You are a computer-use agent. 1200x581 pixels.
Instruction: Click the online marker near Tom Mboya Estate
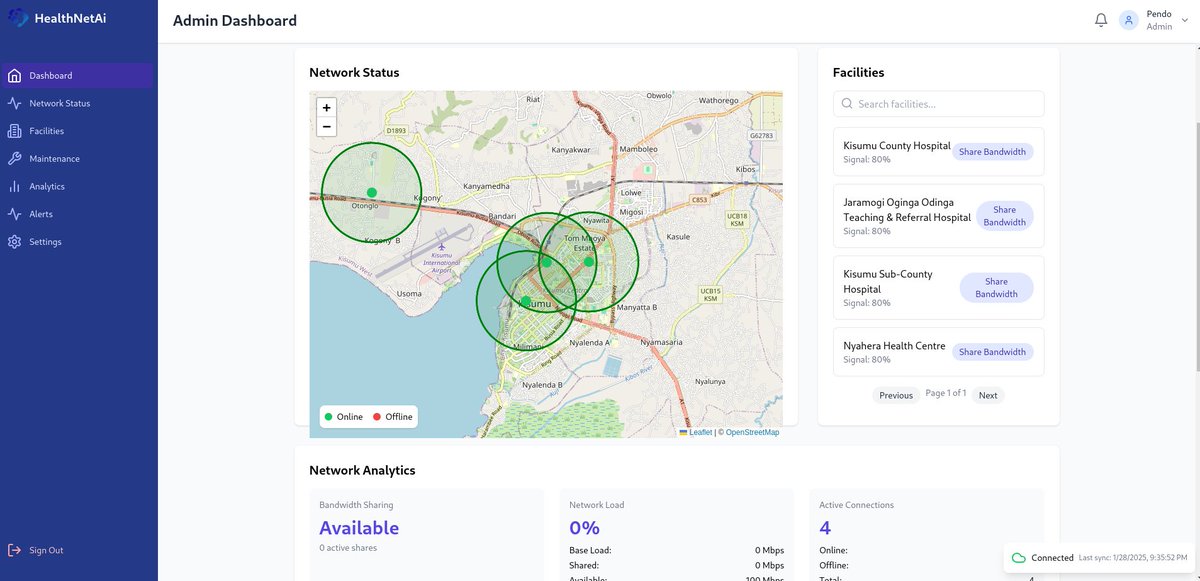coord(589,262)
